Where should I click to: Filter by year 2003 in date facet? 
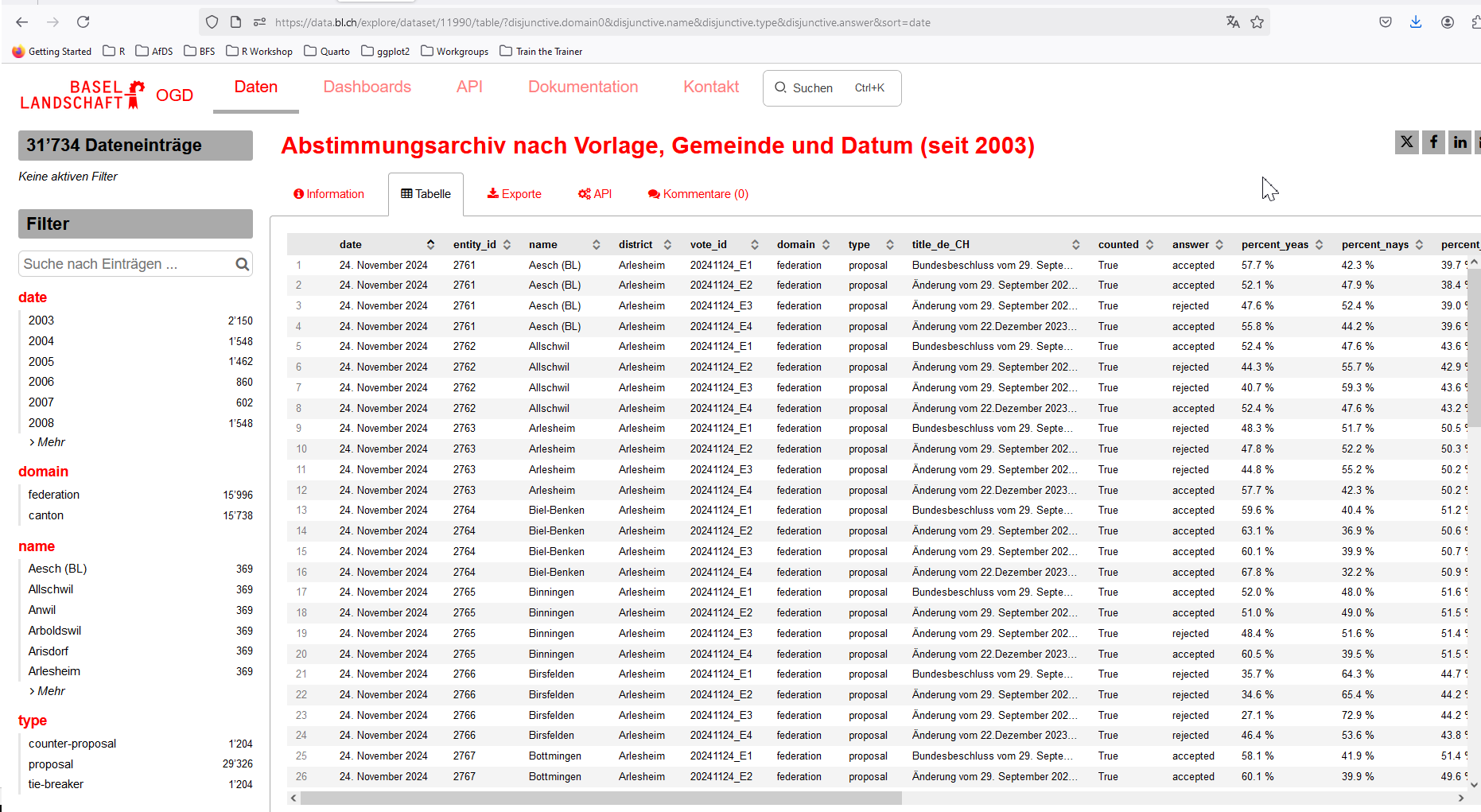click(41, 321)
